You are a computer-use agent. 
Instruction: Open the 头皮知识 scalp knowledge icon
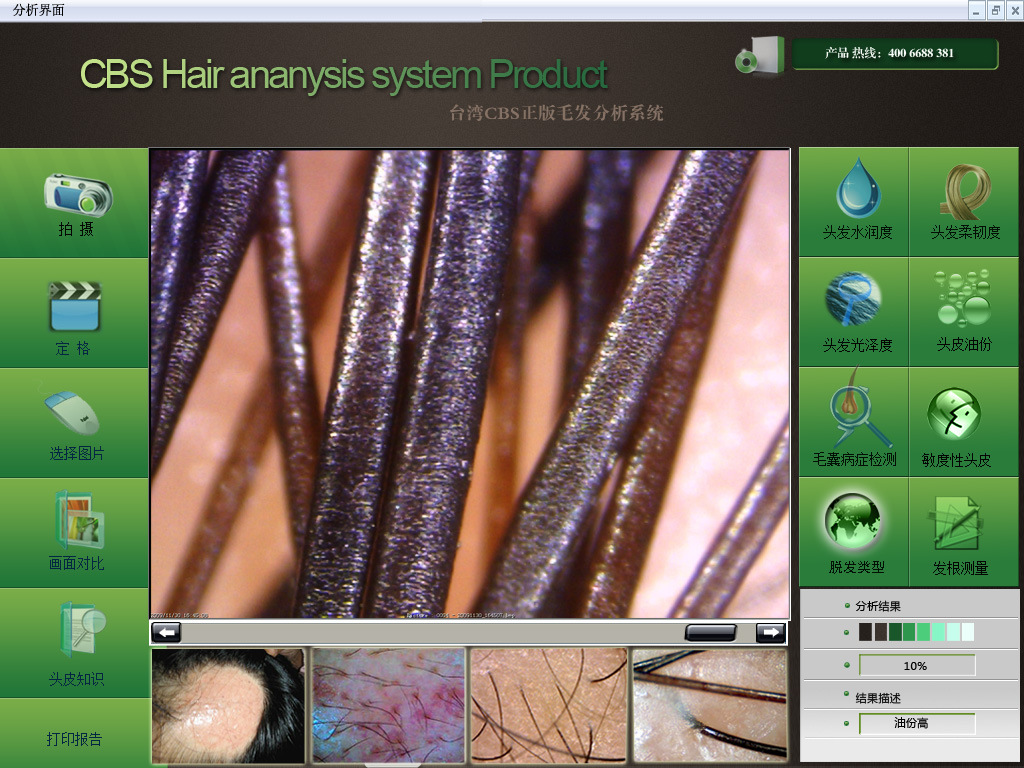pyautogui.click(x=82, y=630)
